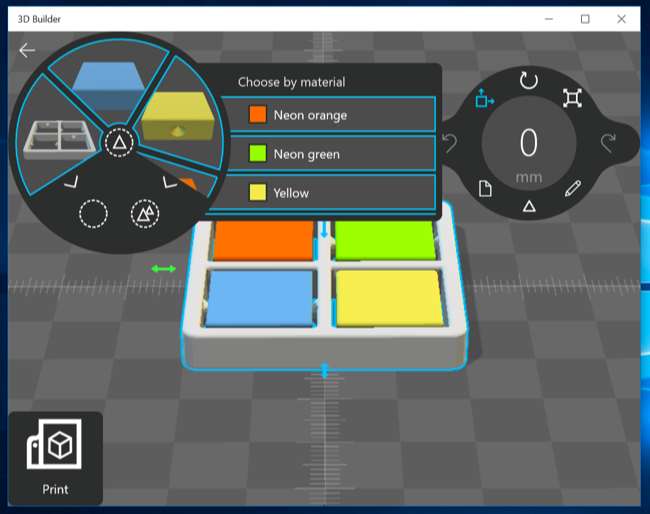This screenshot has width=650, height=514.
Task: Click center dashed triangle selection button
Action: [119, 143]
